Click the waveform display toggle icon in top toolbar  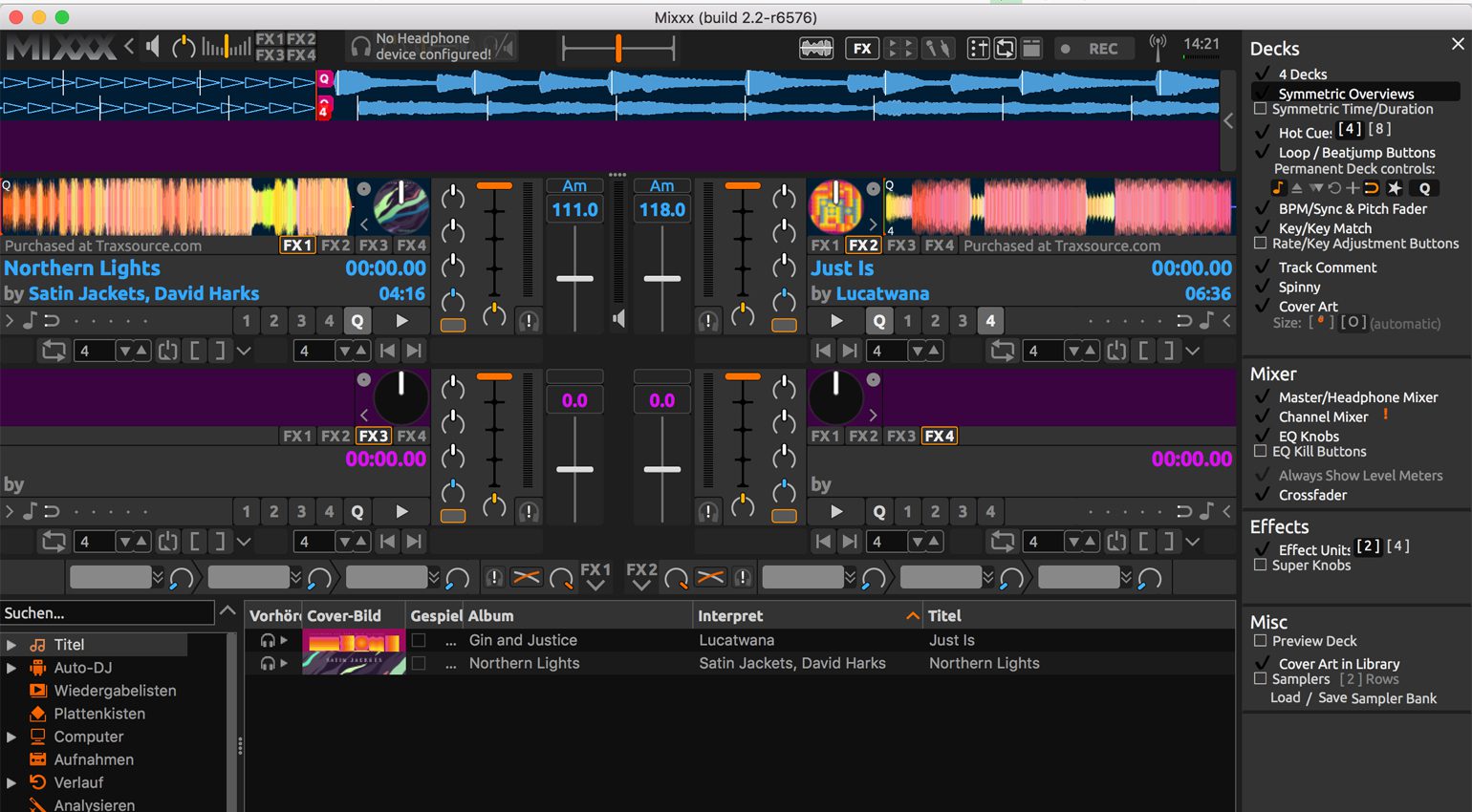pos(815,49)
